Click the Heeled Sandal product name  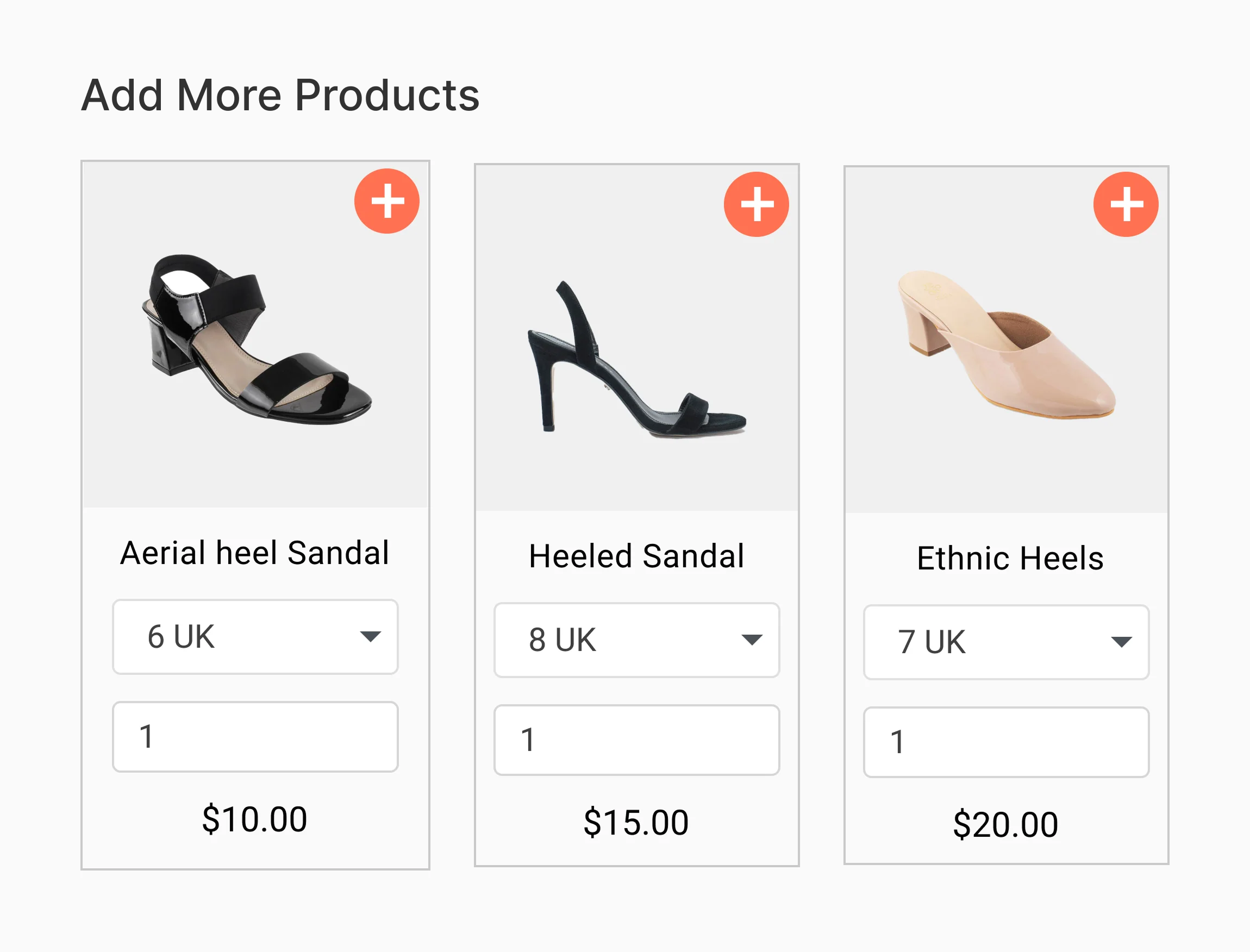636,556
